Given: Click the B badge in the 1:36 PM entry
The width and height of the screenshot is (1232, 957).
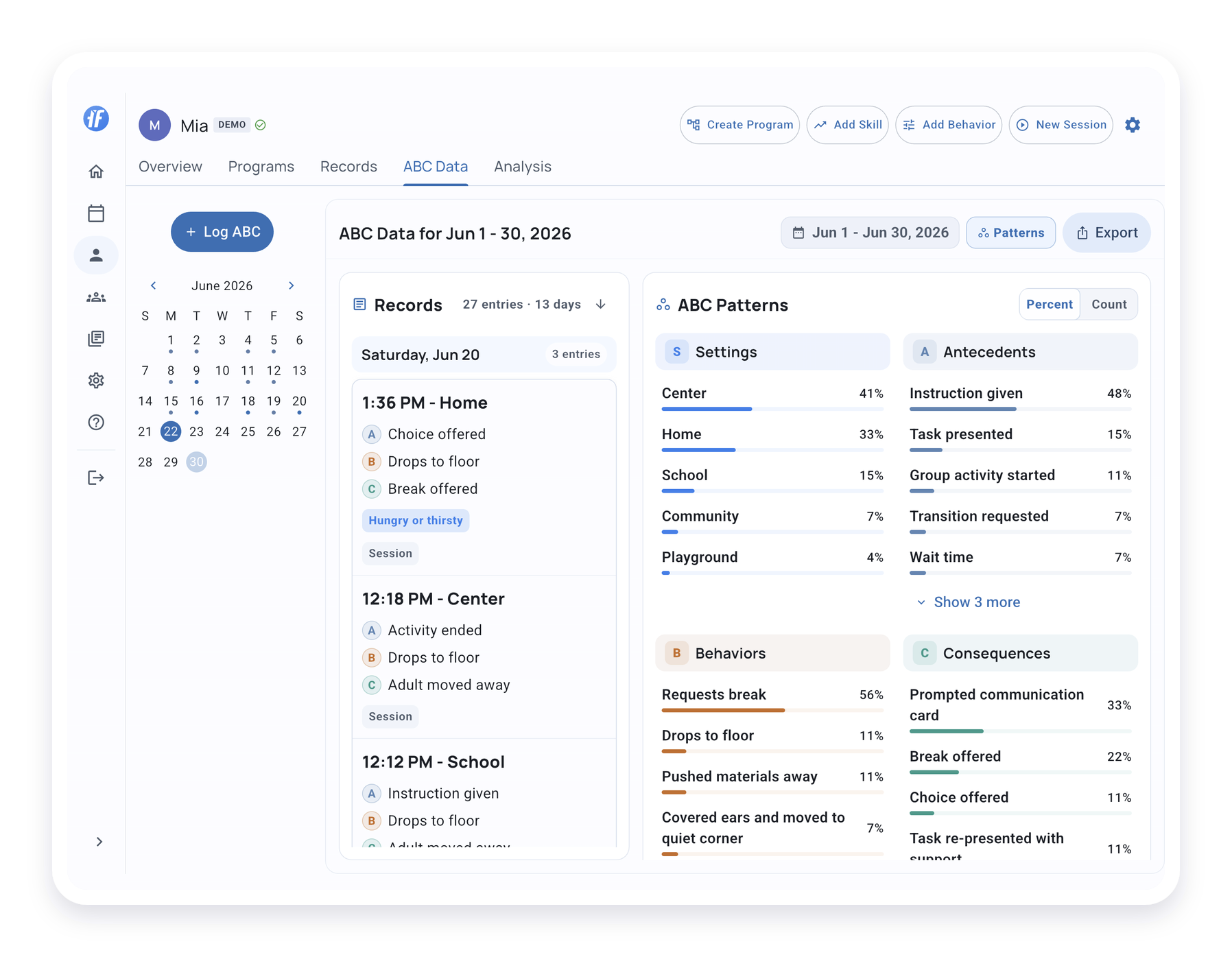Looking at the screenshot, I should click(371, 462).
